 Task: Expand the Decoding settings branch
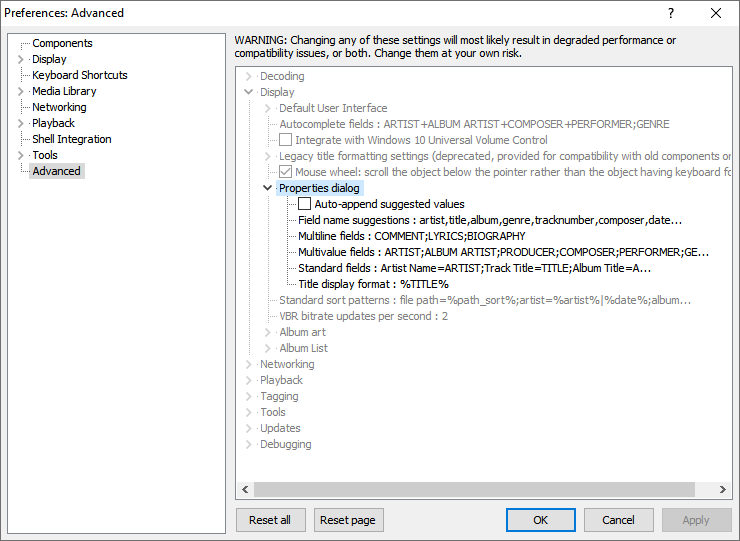(x=248, y=76)
